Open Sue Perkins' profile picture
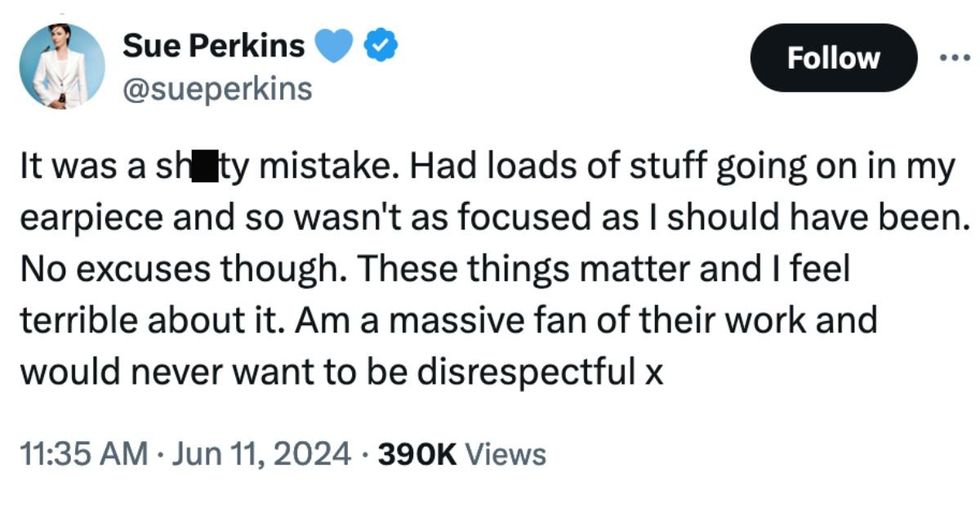The image size is (980, 513). pyautogui.click(x=61, y=66)
